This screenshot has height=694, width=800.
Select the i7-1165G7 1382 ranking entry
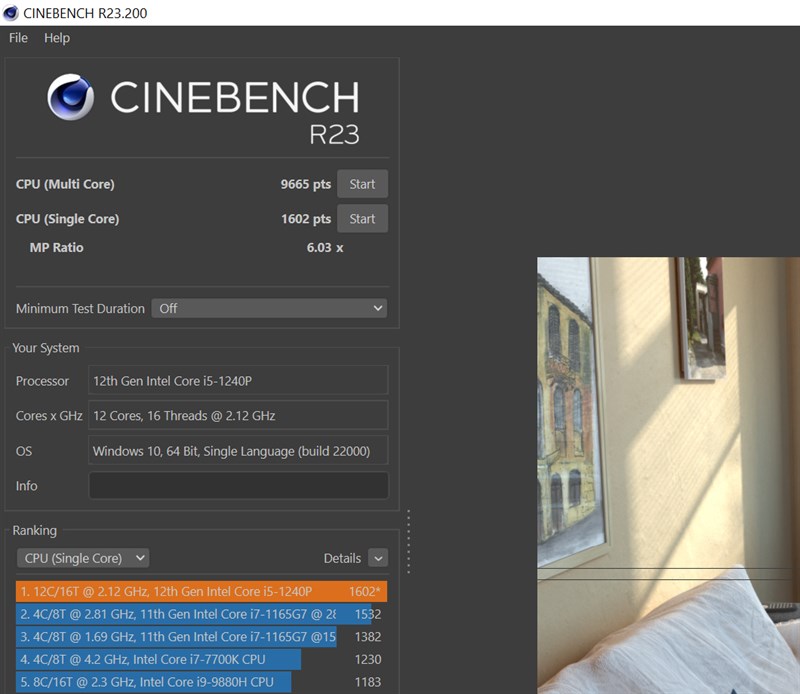coord(202,636)
